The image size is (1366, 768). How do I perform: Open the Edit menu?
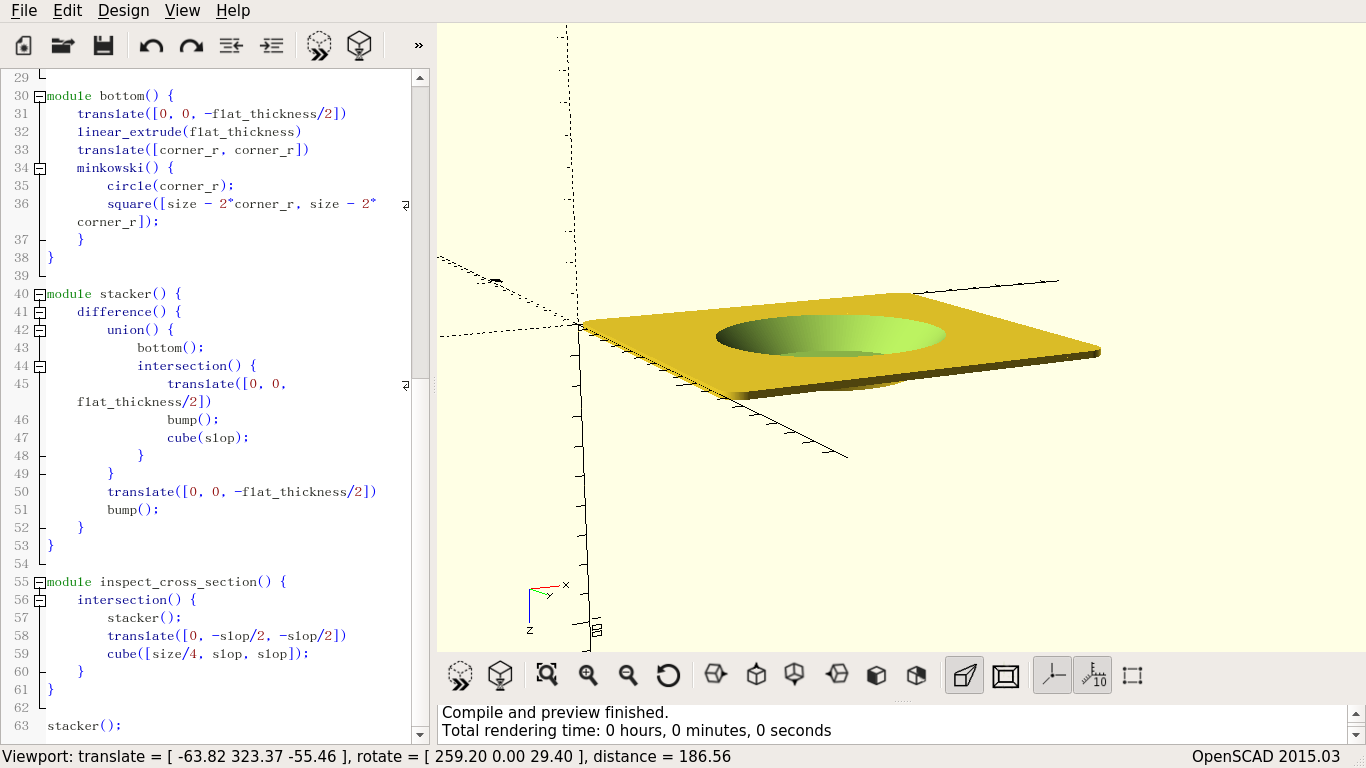[67, 11]
